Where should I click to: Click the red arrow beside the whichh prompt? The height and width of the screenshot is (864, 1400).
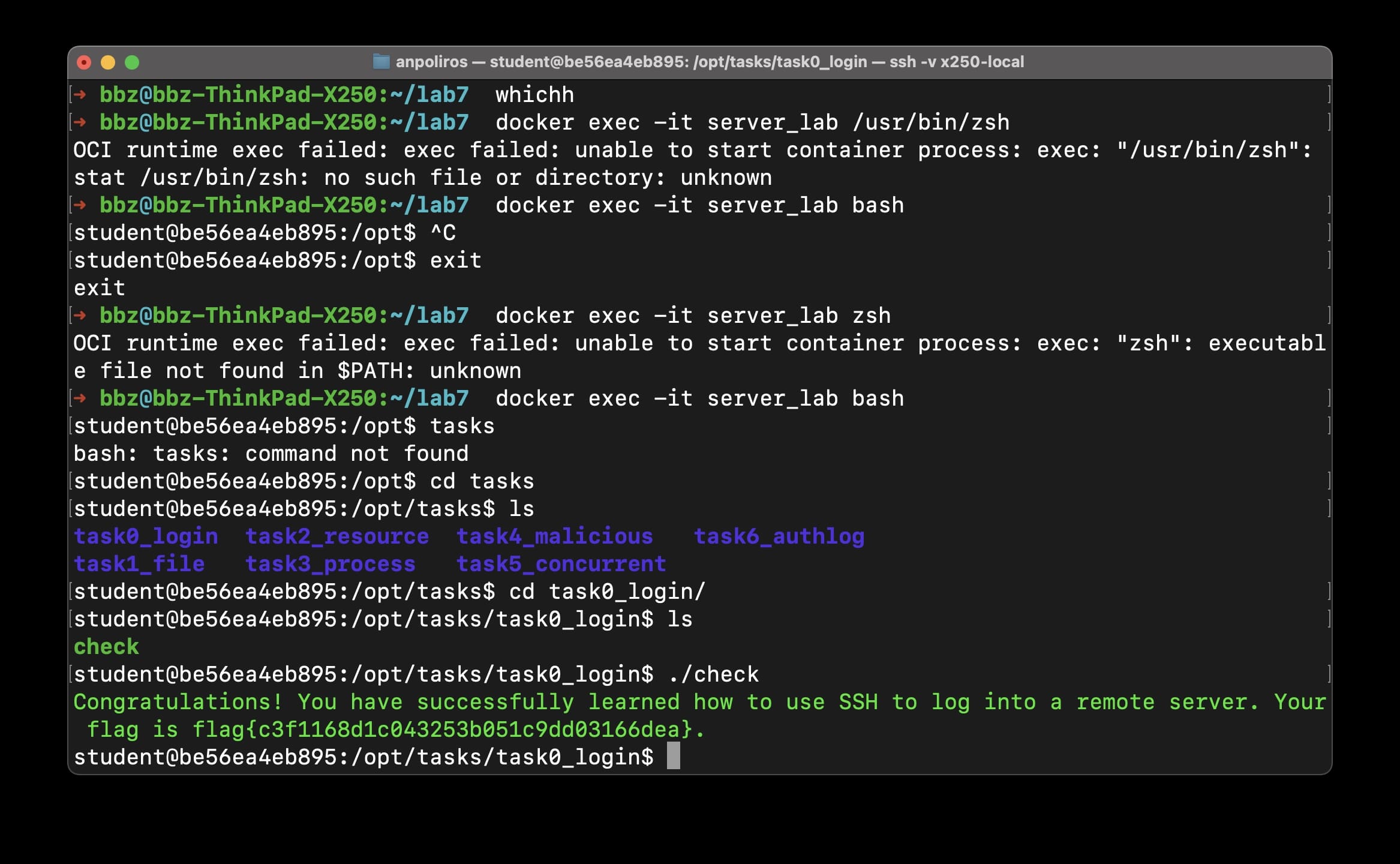tap(80, 95)
